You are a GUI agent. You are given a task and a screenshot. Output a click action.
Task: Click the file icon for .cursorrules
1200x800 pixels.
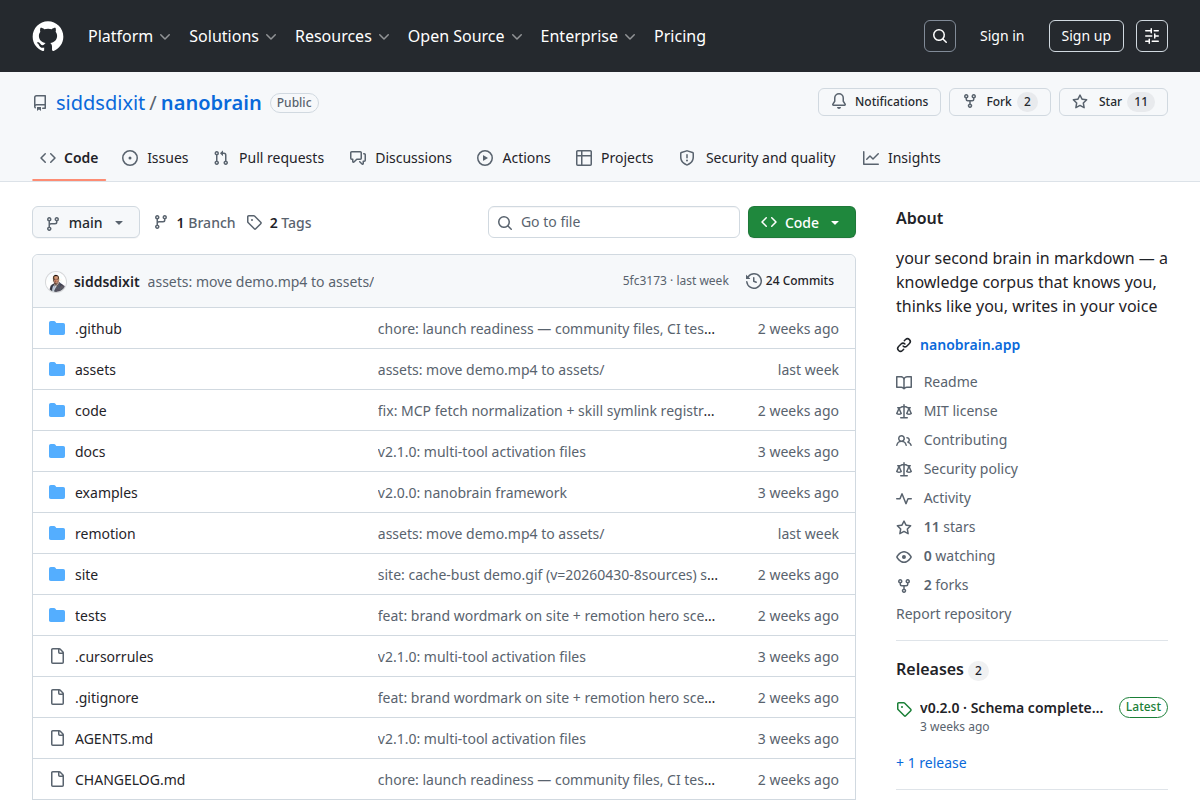(x=57, y=657)
